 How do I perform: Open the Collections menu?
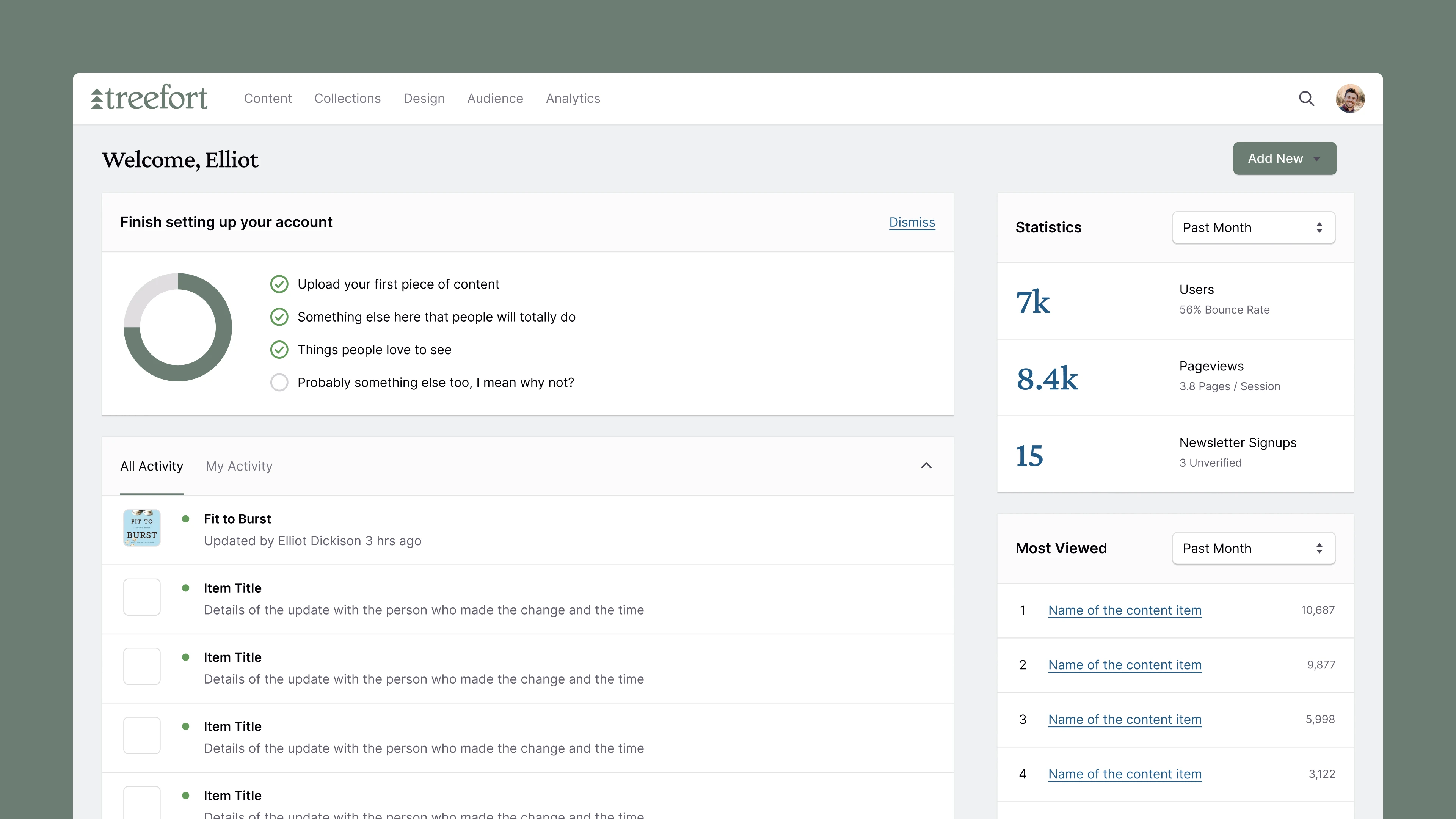pos(348,98)
